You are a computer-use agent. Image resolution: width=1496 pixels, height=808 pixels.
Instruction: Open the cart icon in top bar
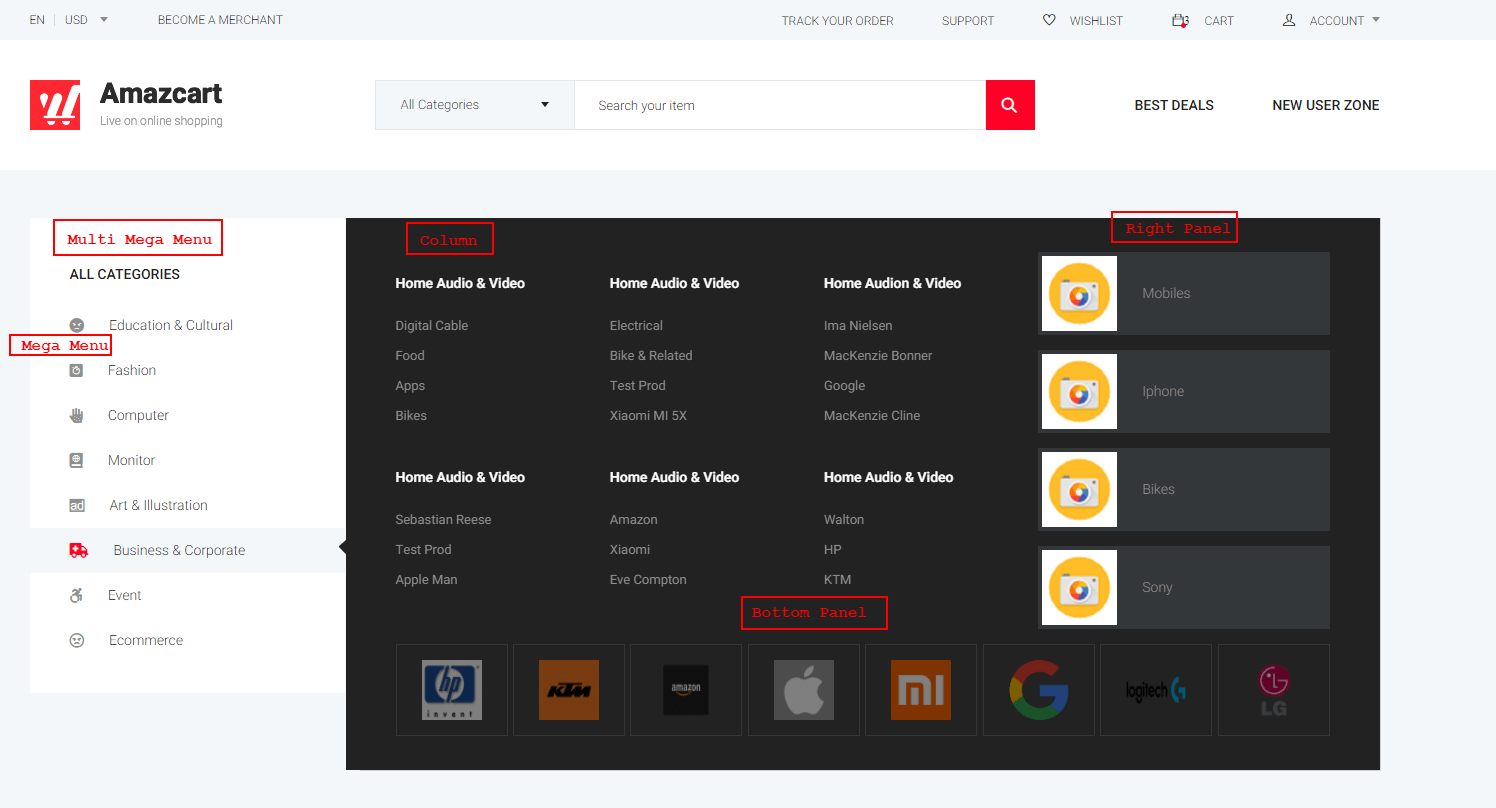pyautogui.click(x=1181, y=20)
